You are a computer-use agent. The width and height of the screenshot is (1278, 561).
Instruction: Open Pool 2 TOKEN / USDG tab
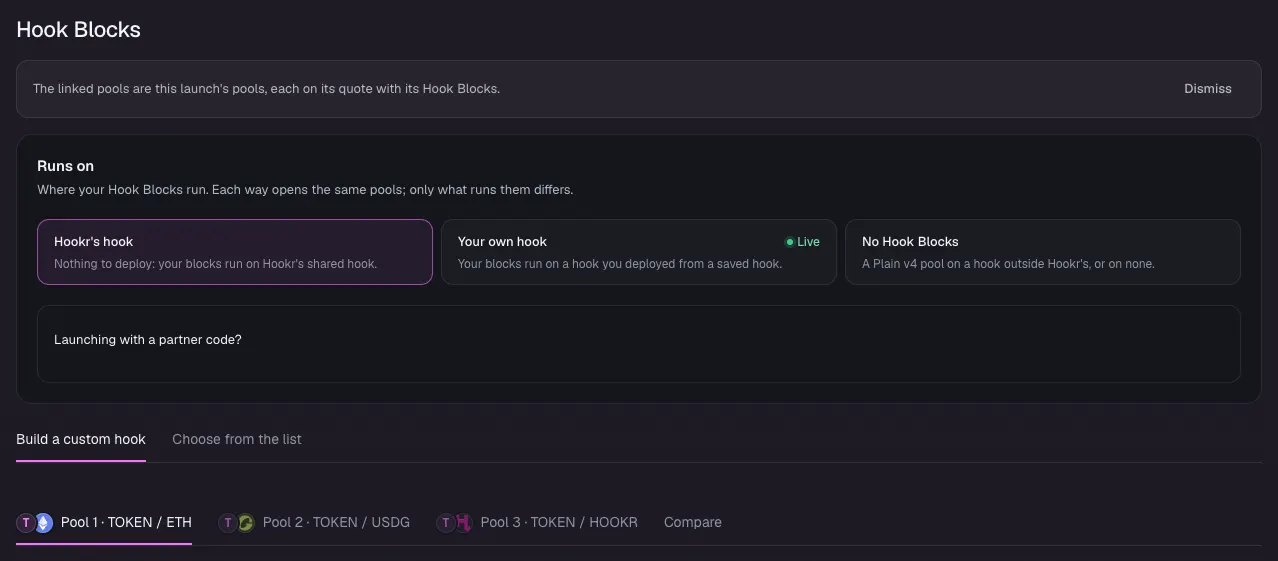314,522
